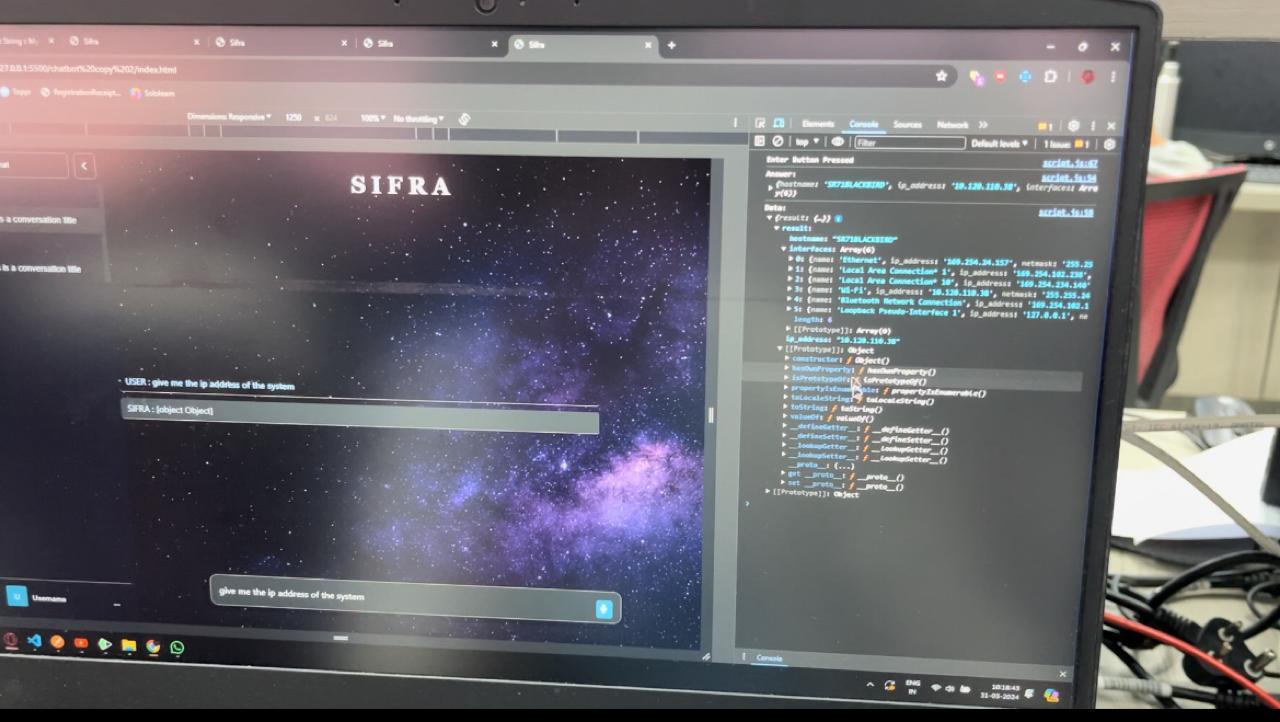
Task: Click the browser address bar URL
Action: point(88,69)
